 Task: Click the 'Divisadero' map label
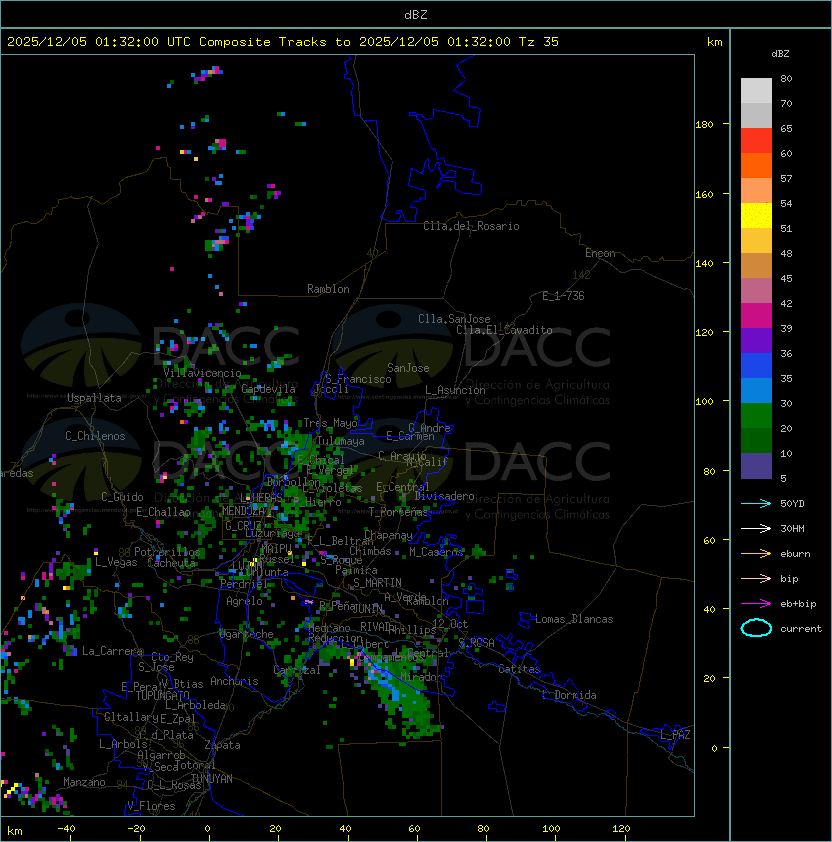click(x=444, y=496)
